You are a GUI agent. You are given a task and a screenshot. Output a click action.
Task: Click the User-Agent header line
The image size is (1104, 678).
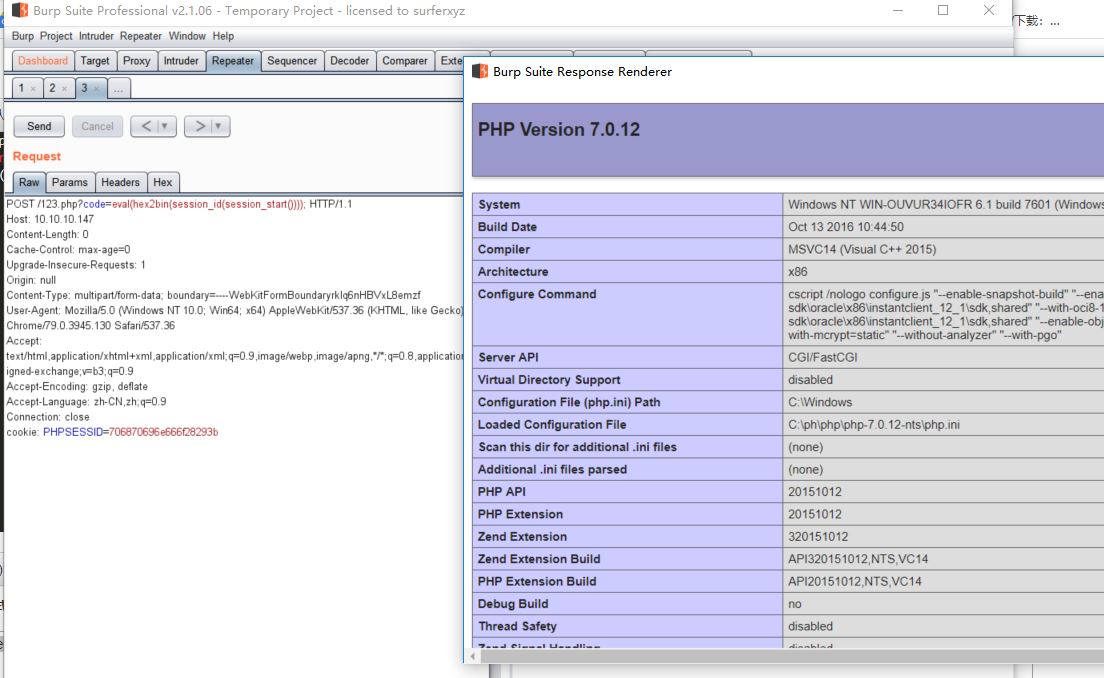pos(234,310)
